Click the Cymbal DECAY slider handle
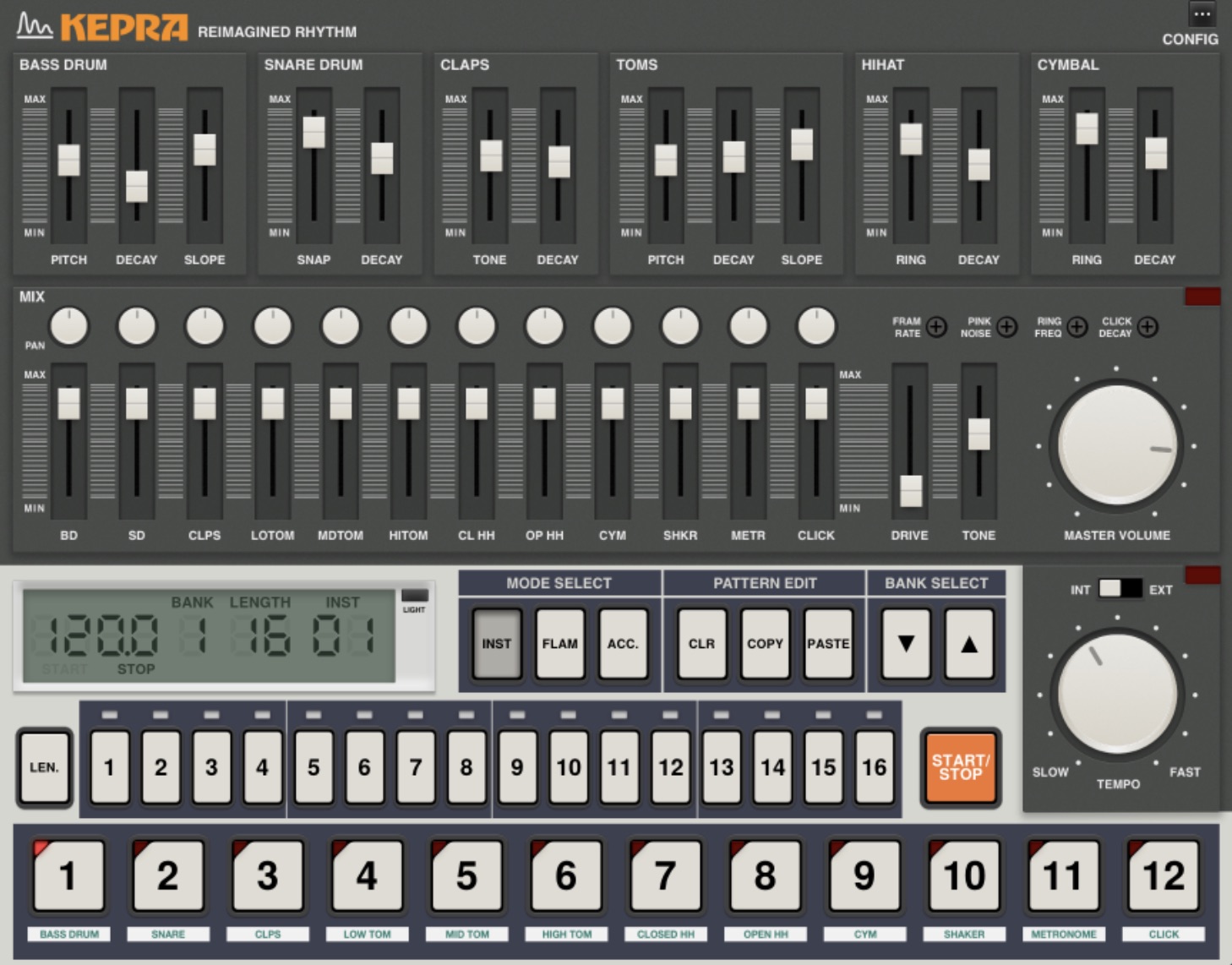 [x=1155, y=154]
